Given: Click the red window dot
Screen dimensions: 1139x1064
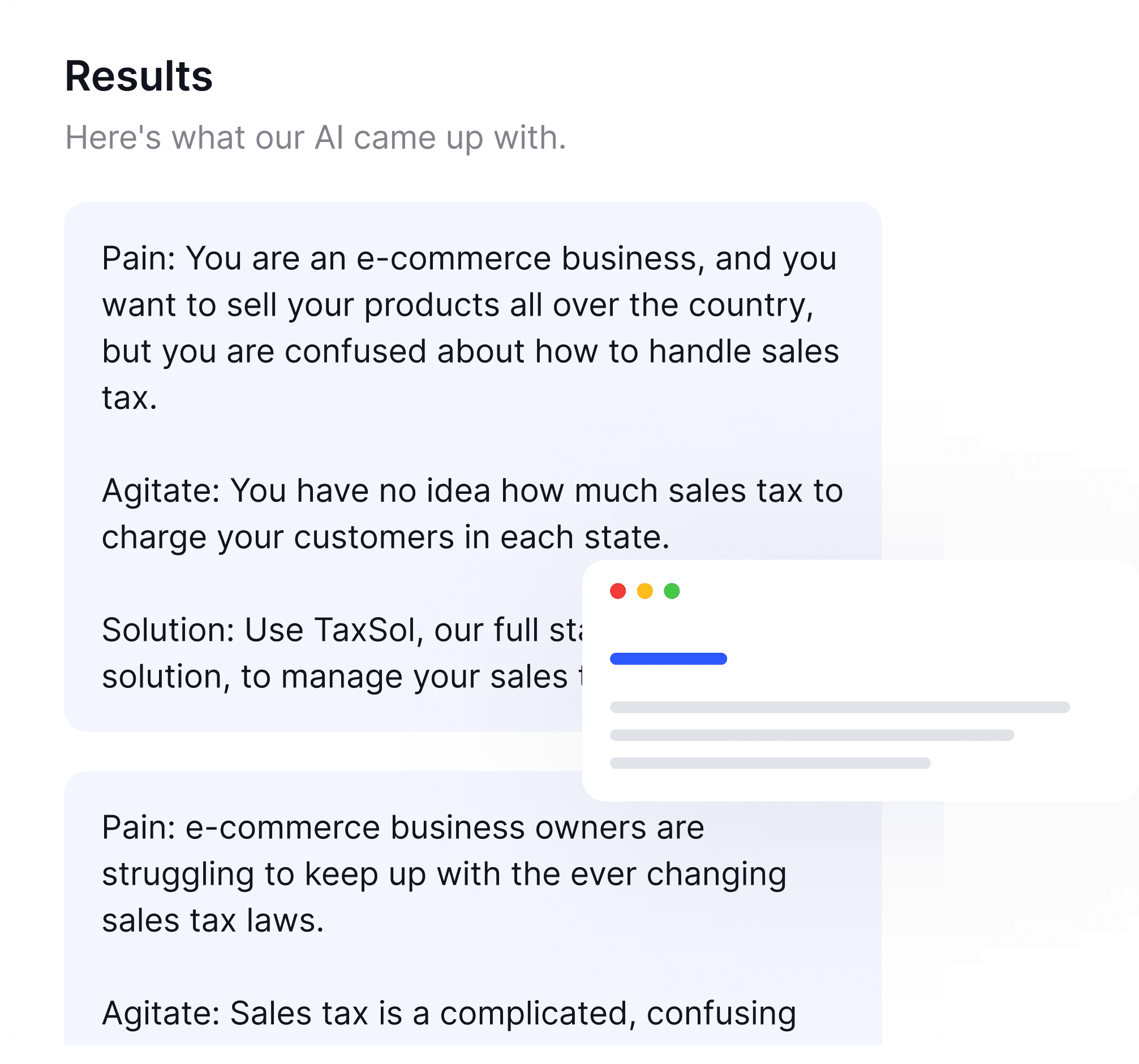Looking at the screenshot, I should [x=618, y=591].
